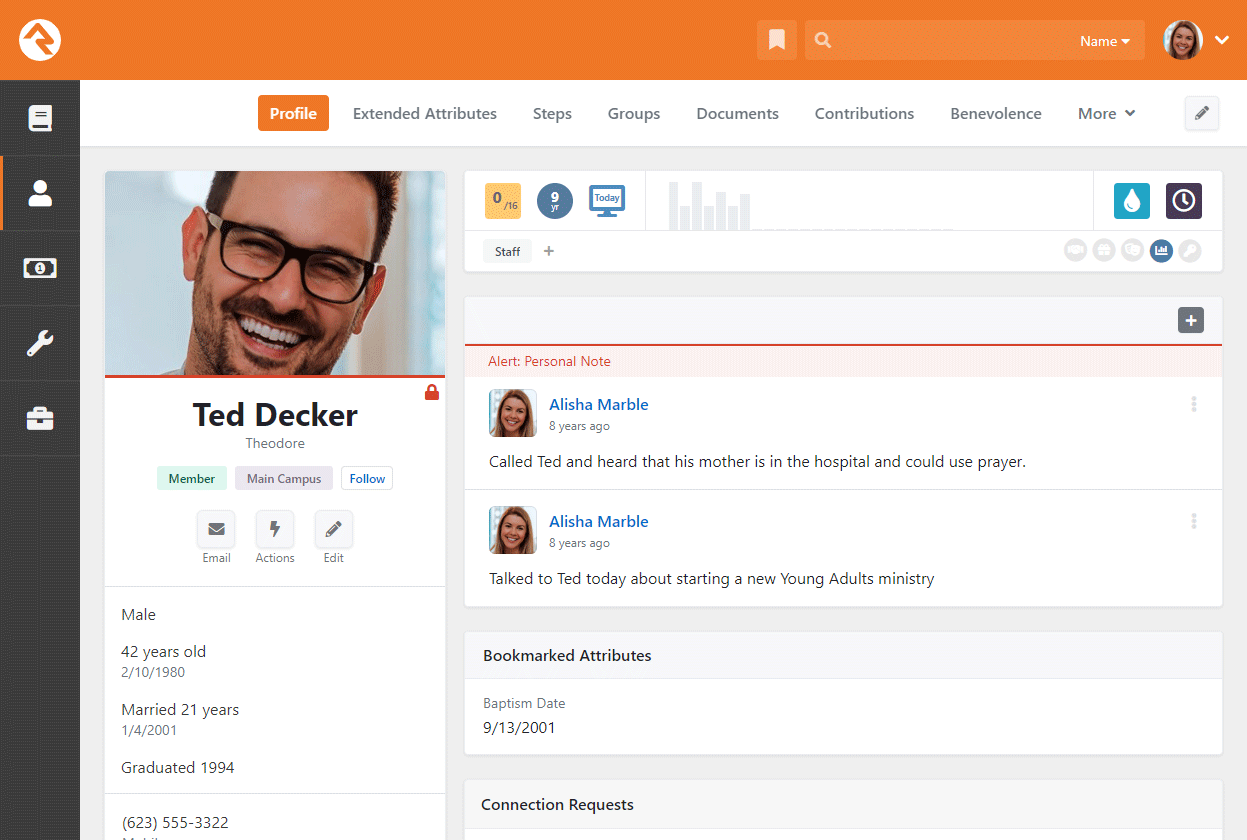Select the Person profile icon in the sidebar

[x=39, y=193]
